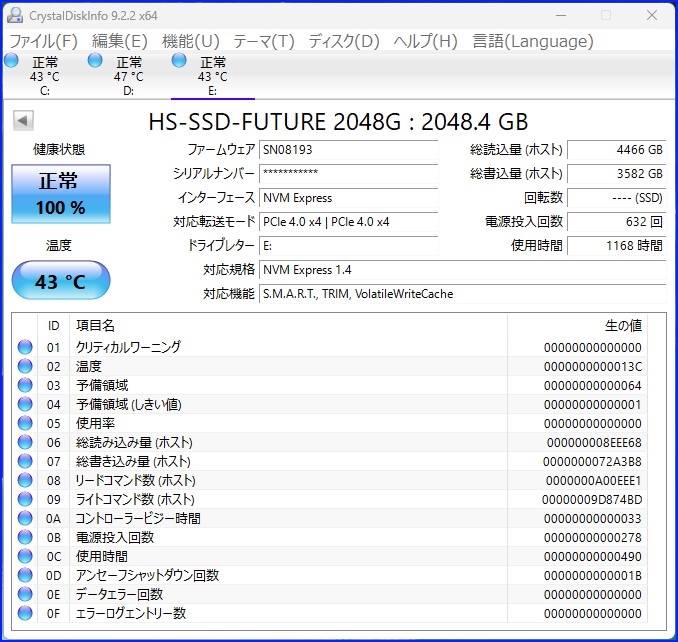Open the 言語(Language) menu
Screen dimensions: 678x642
pos(532,41)
